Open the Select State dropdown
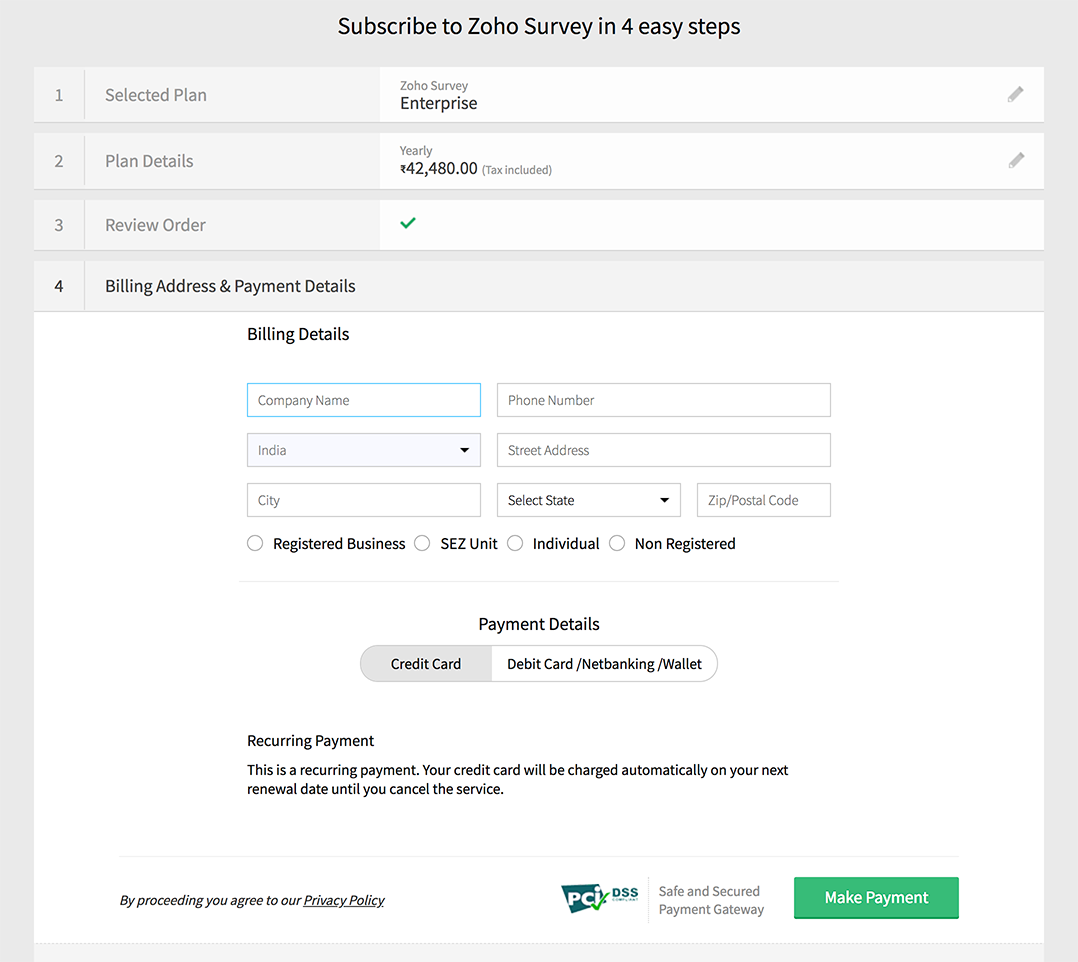Viewport: 1078px width, 962px height. 588,500
